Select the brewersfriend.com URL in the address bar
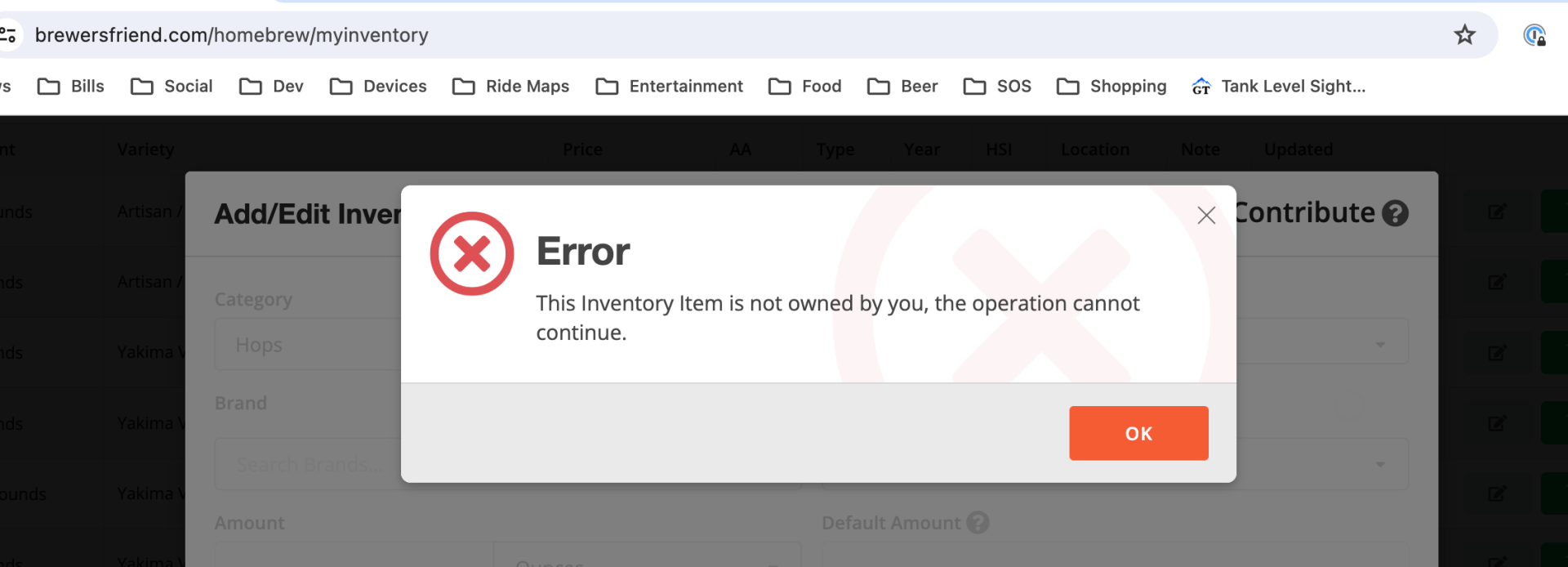Viewport: 1568px width, 567px height. pos(231,35)
